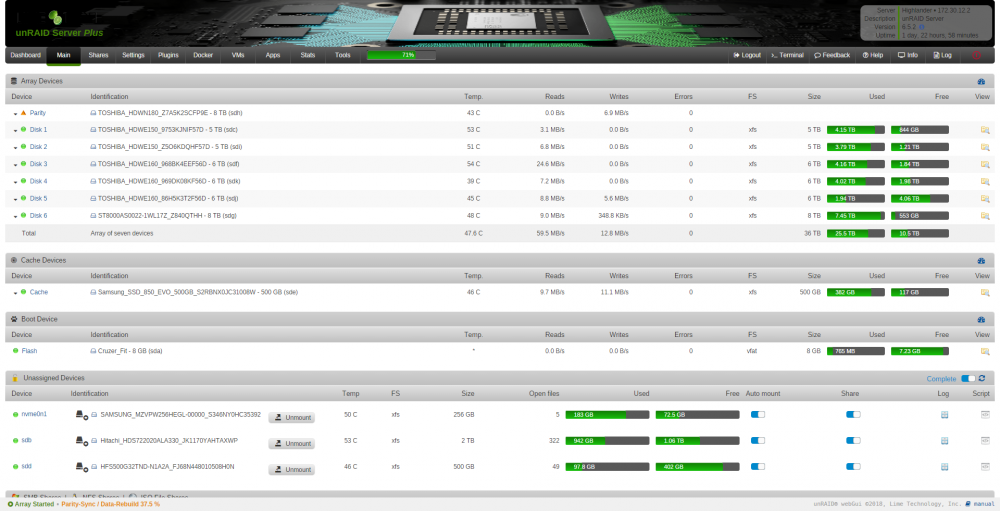Click the version 6.5.2 info icon
Image resolution: width=1000 pixels, height=511 pixels.
coord(922,27)
